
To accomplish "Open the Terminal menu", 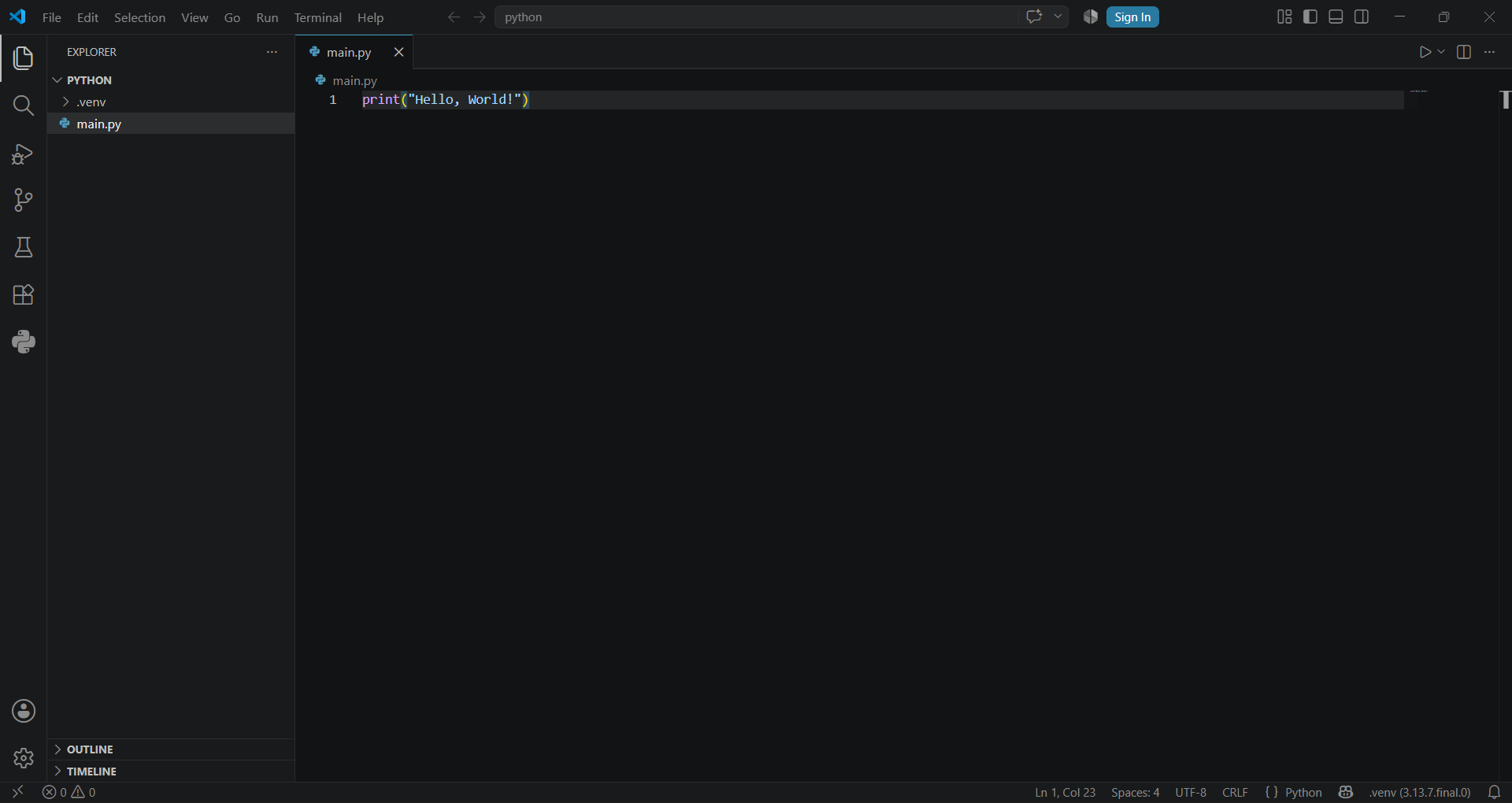I will 317,17.
